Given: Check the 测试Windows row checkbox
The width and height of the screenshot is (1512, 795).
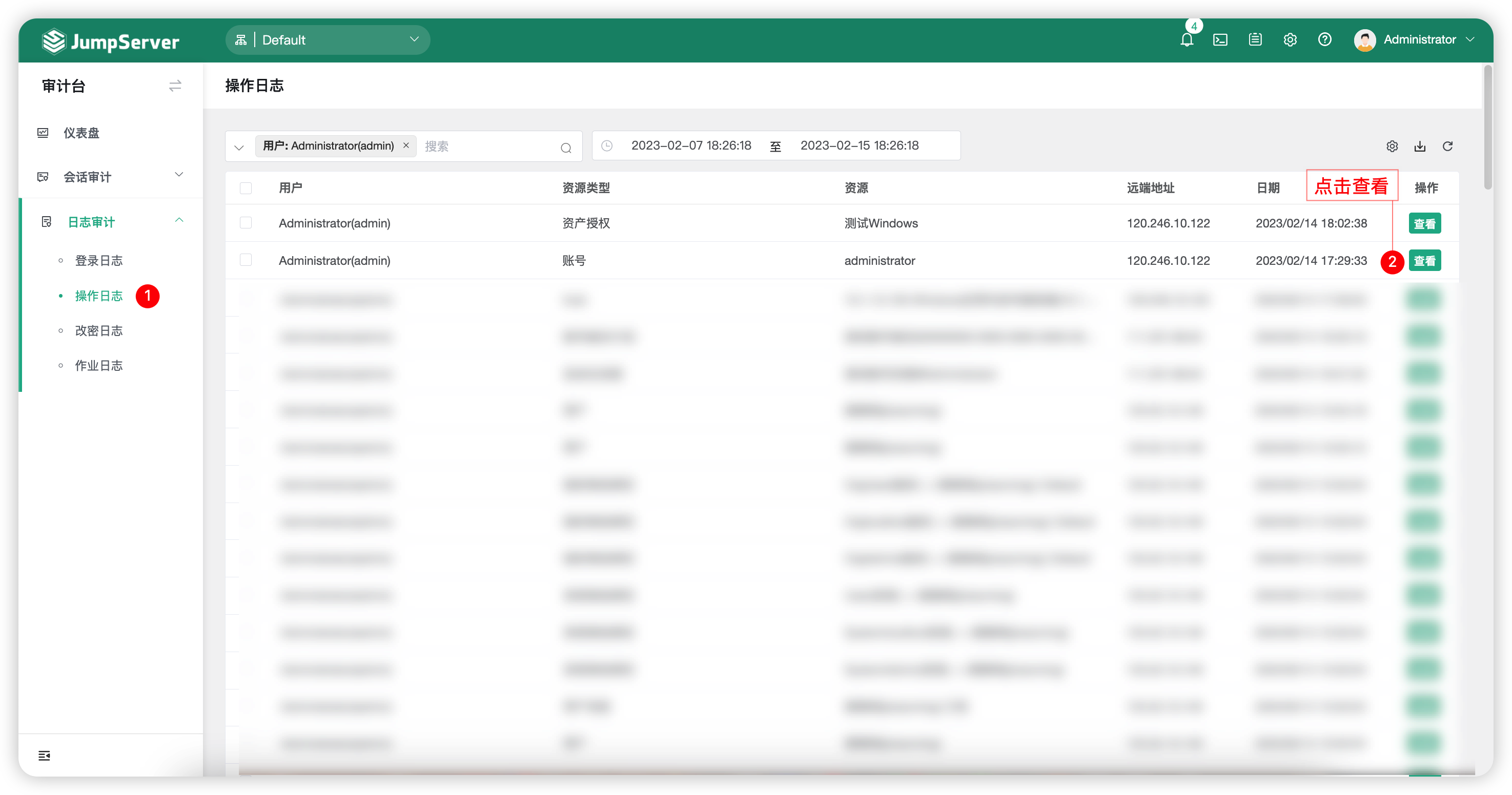Looking at the screenshot, I should pyautogui.click(x=246, y=223).
